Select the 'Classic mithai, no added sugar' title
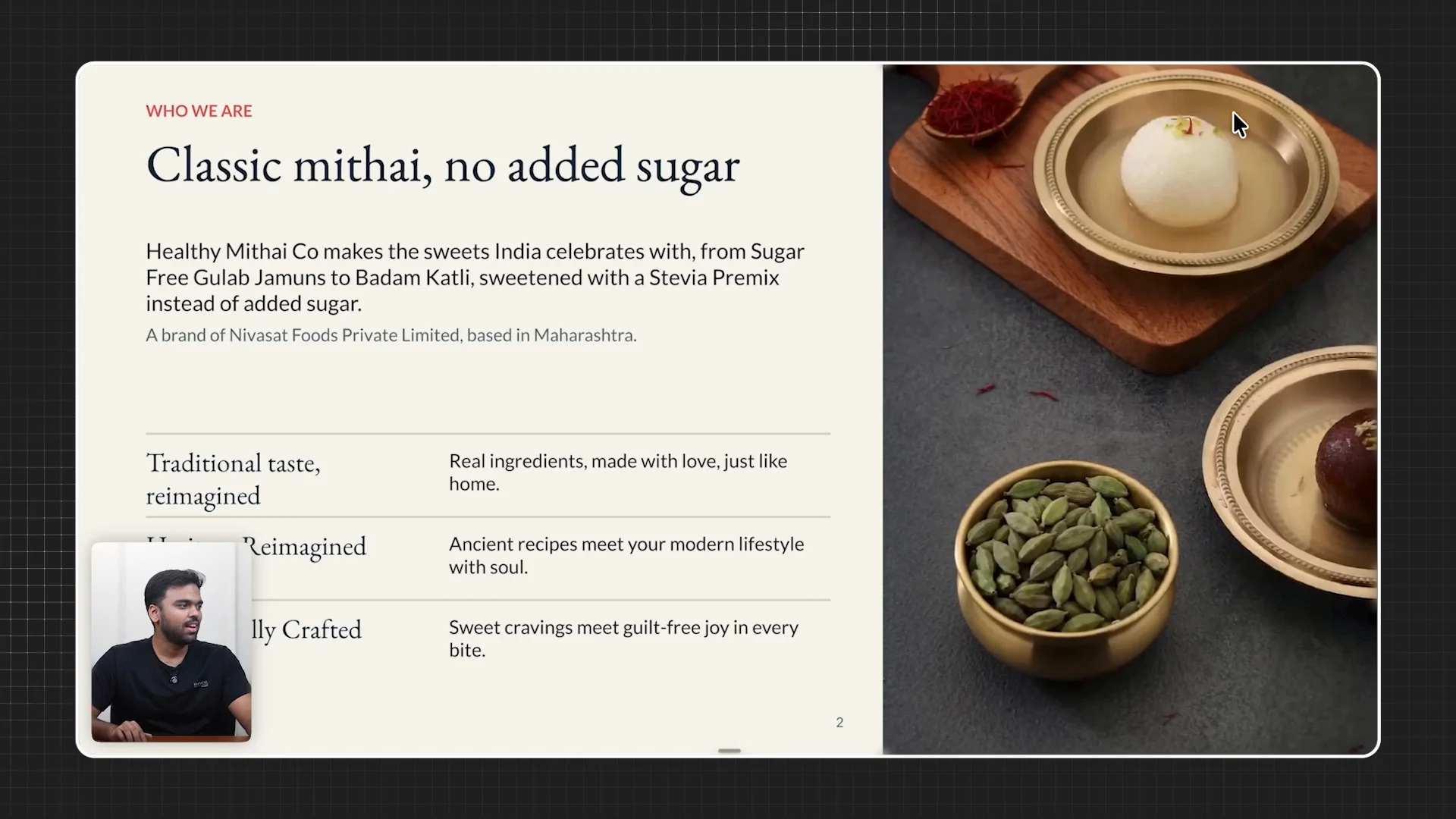Screen dimensions: 1456x819 coord(442,165)
